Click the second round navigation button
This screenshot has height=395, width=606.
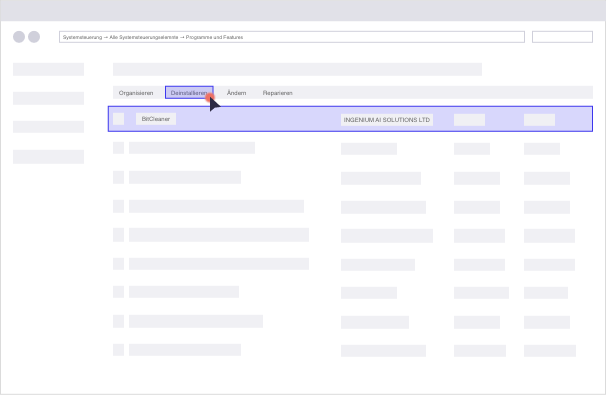[34, 37]
